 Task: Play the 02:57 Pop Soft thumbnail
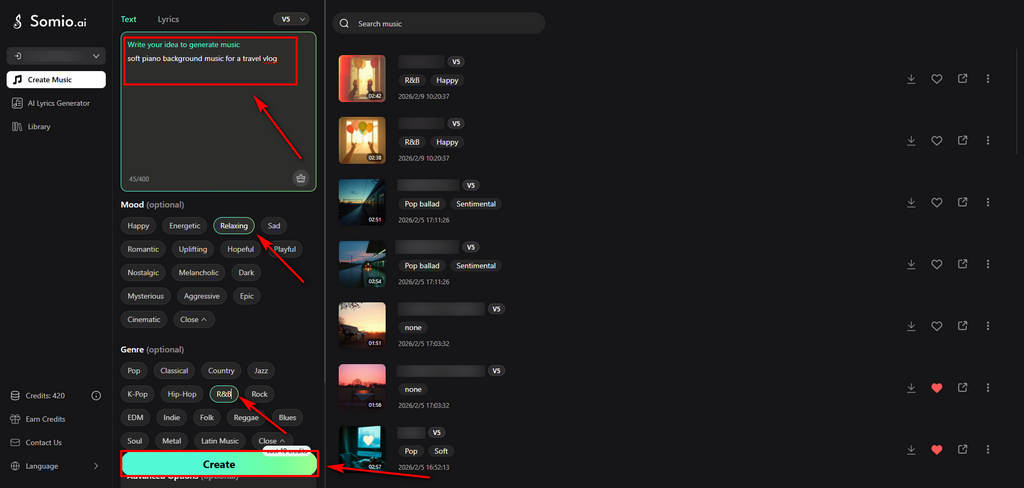[x=362, y=449]
